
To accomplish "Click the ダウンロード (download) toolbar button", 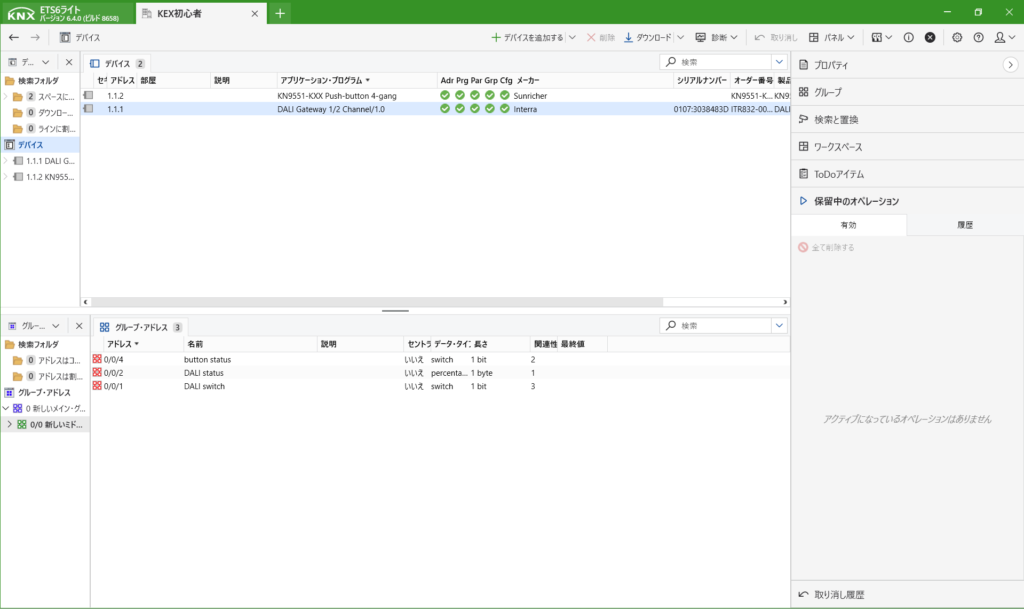I will [x=648, y=37].
